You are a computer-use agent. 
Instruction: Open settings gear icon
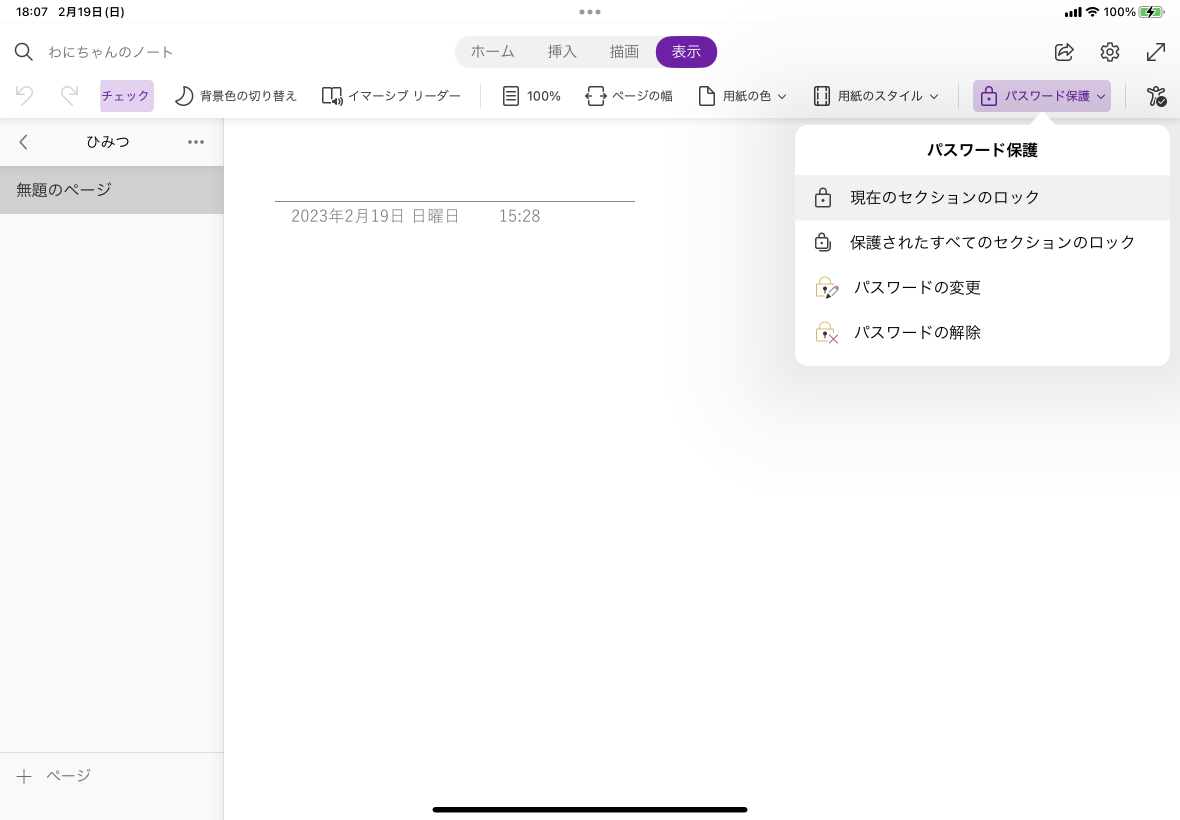pos(1110,52)
